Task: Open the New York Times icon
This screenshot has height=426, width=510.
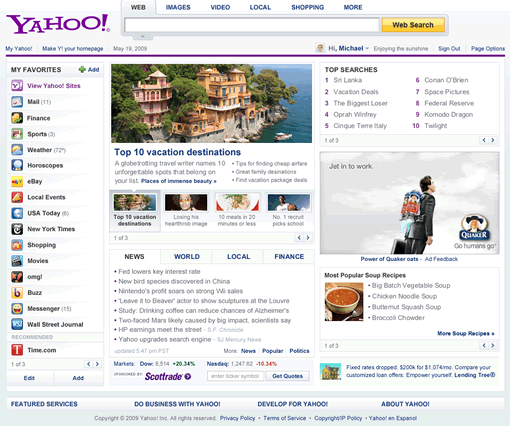Action: coord(17,229)
